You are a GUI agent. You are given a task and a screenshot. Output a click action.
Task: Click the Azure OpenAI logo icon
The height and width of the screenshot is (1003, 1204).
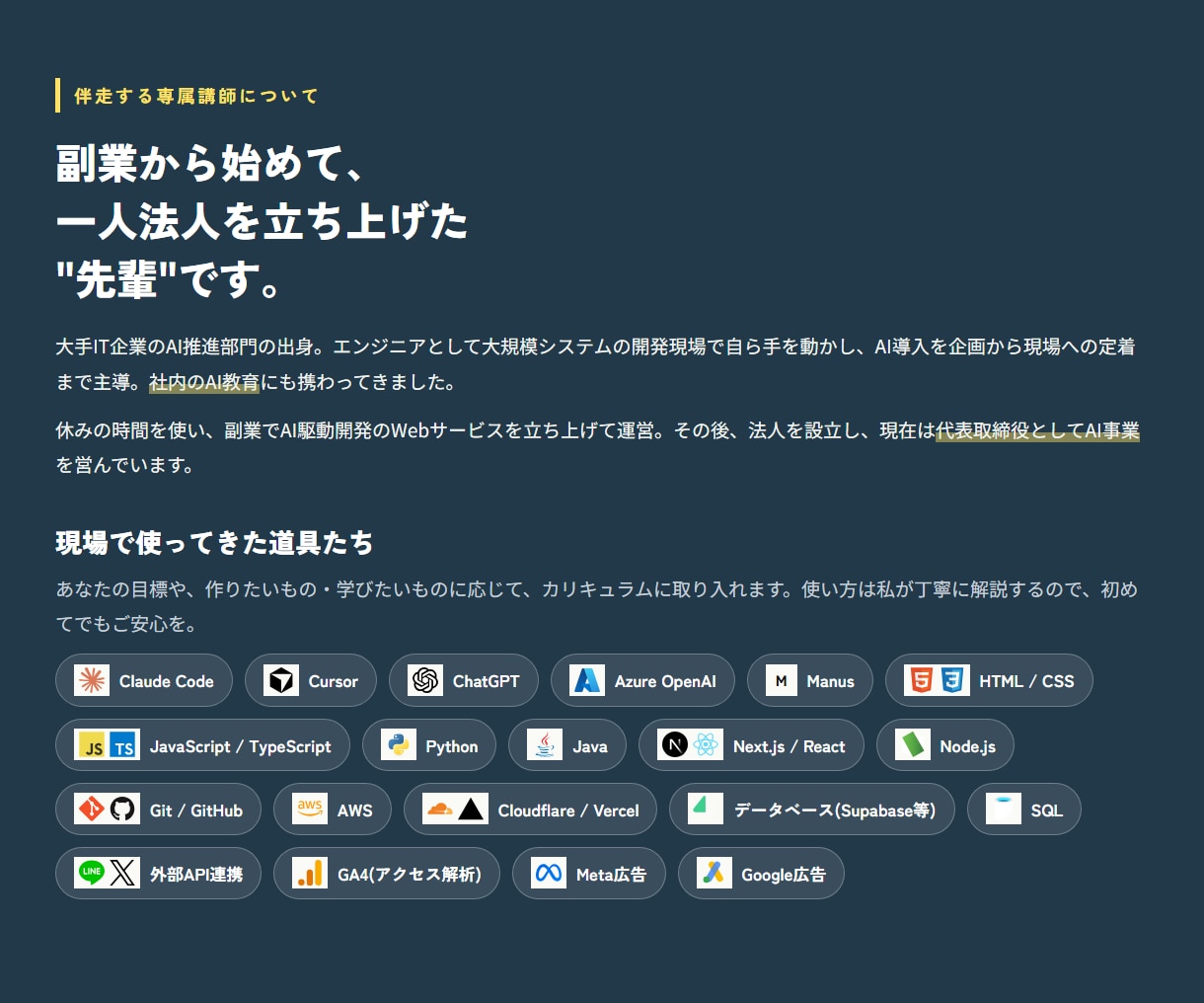[587, 680]
